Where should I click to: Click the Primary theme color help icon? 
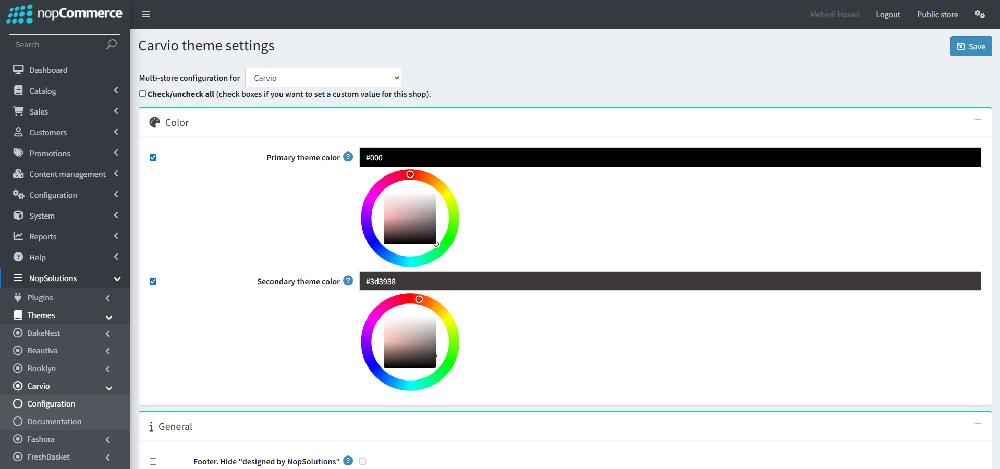[348, 157]
